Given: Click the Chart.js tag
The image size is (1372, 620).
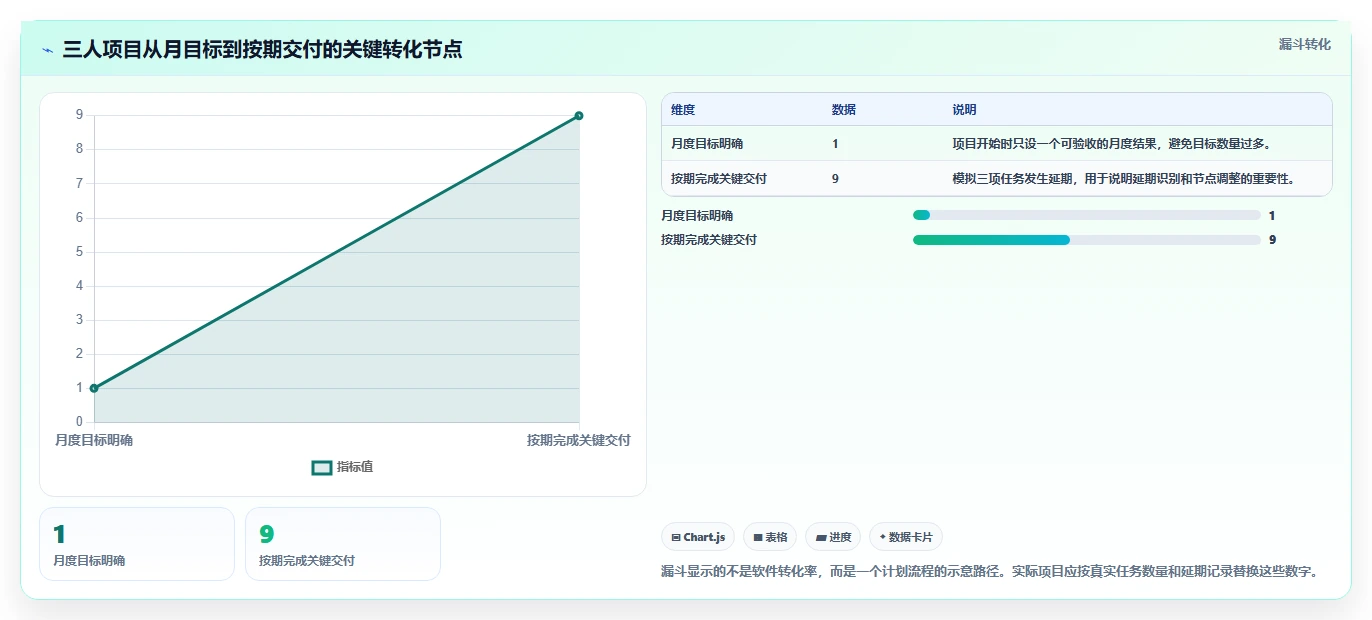Looking at the screenshot, I should point(698,537).
